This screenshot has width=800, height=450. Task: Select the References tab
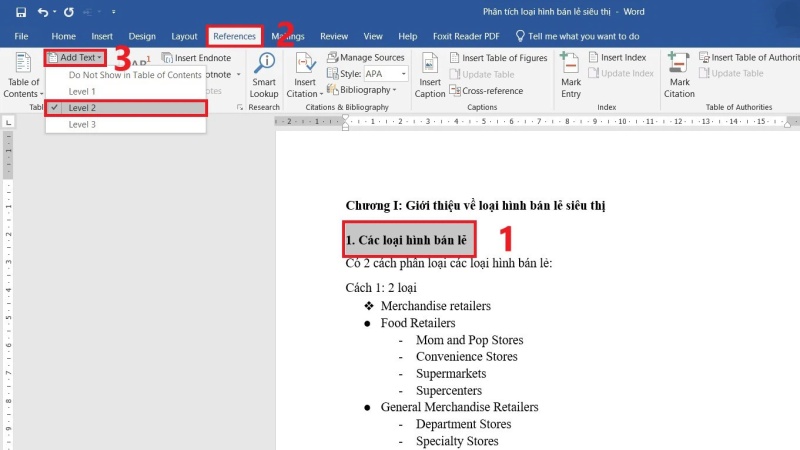[235, 36]
